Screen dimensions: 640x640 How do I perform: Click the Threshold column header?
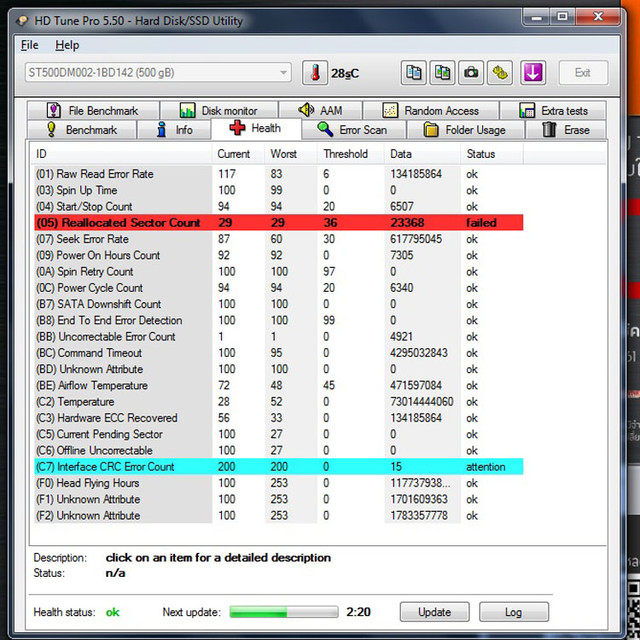[x=350, y=154]
